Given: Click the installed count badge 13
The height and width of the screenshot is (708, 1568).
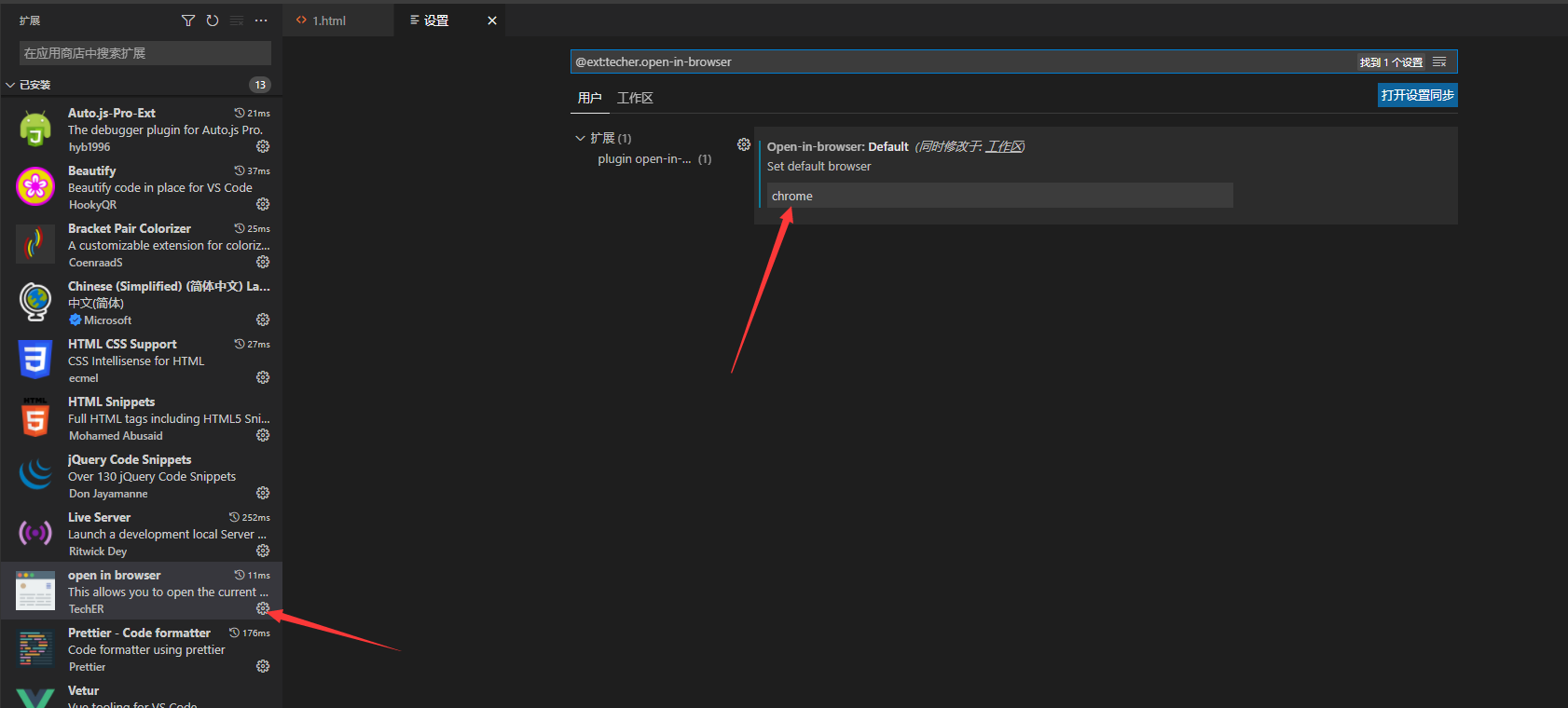Looking at the screenshot, I should pos(260,85).
